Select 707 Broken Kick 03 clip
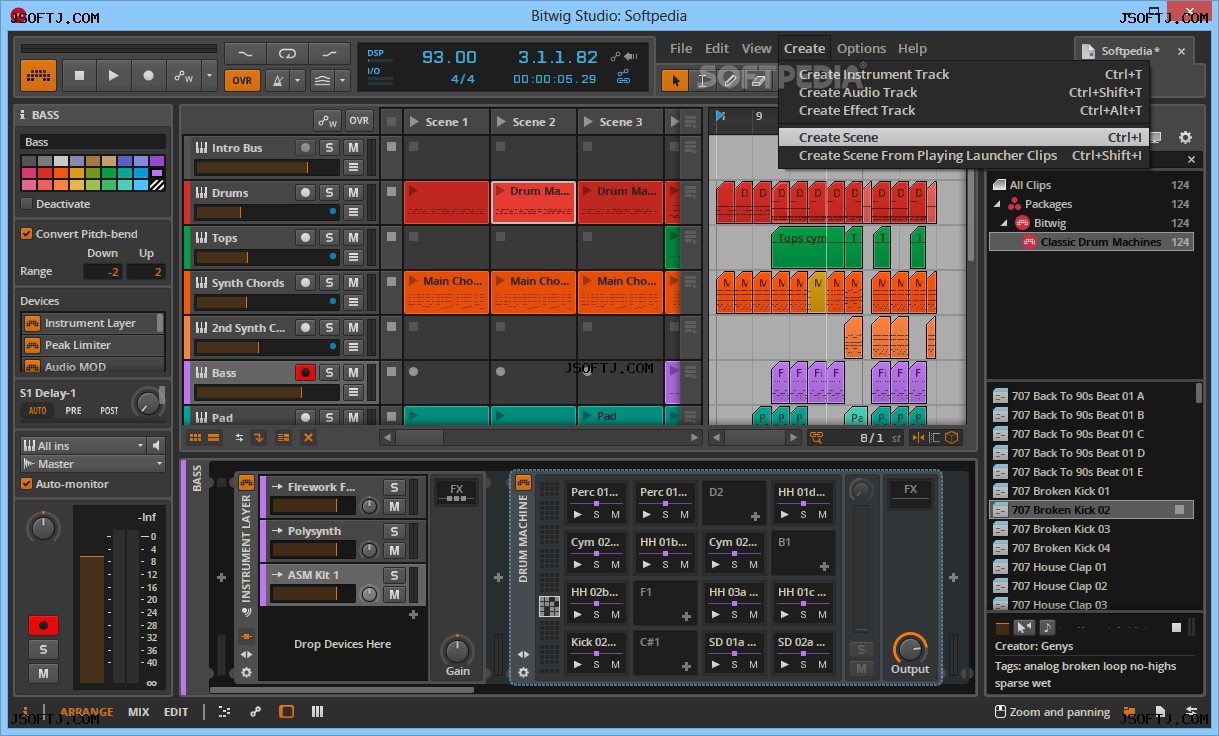The width and height of the screenshot is (1219, 736). click(1093, 529)
